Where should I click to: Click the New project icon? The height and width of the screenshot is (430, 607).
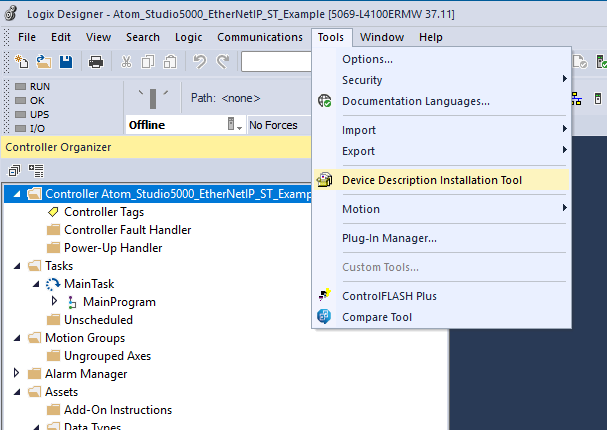[22, 62]
